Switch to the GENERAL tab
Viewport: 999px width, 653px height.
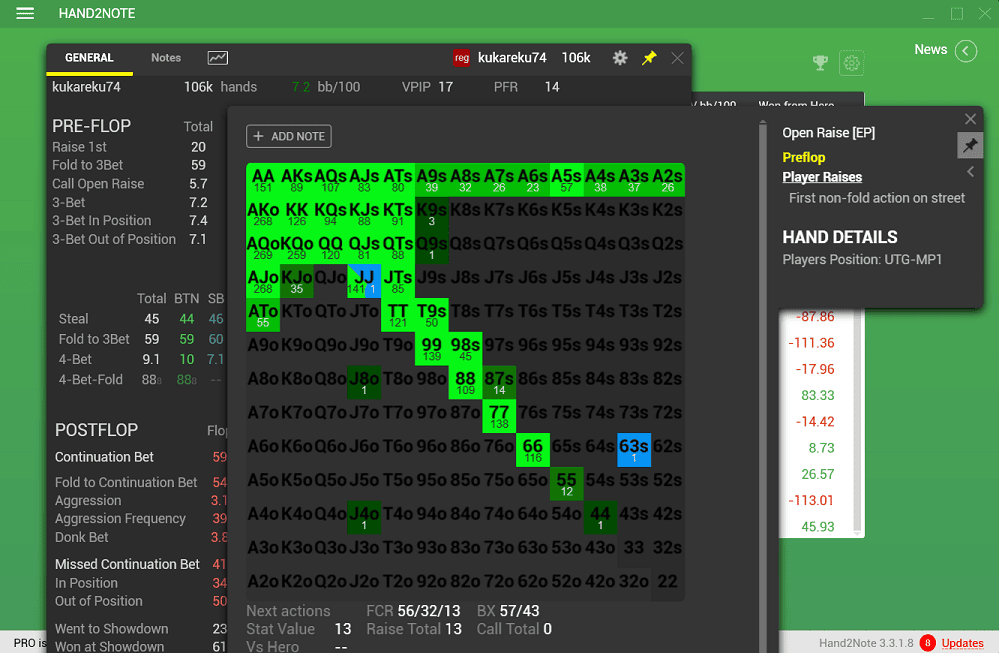coord(89,58)
